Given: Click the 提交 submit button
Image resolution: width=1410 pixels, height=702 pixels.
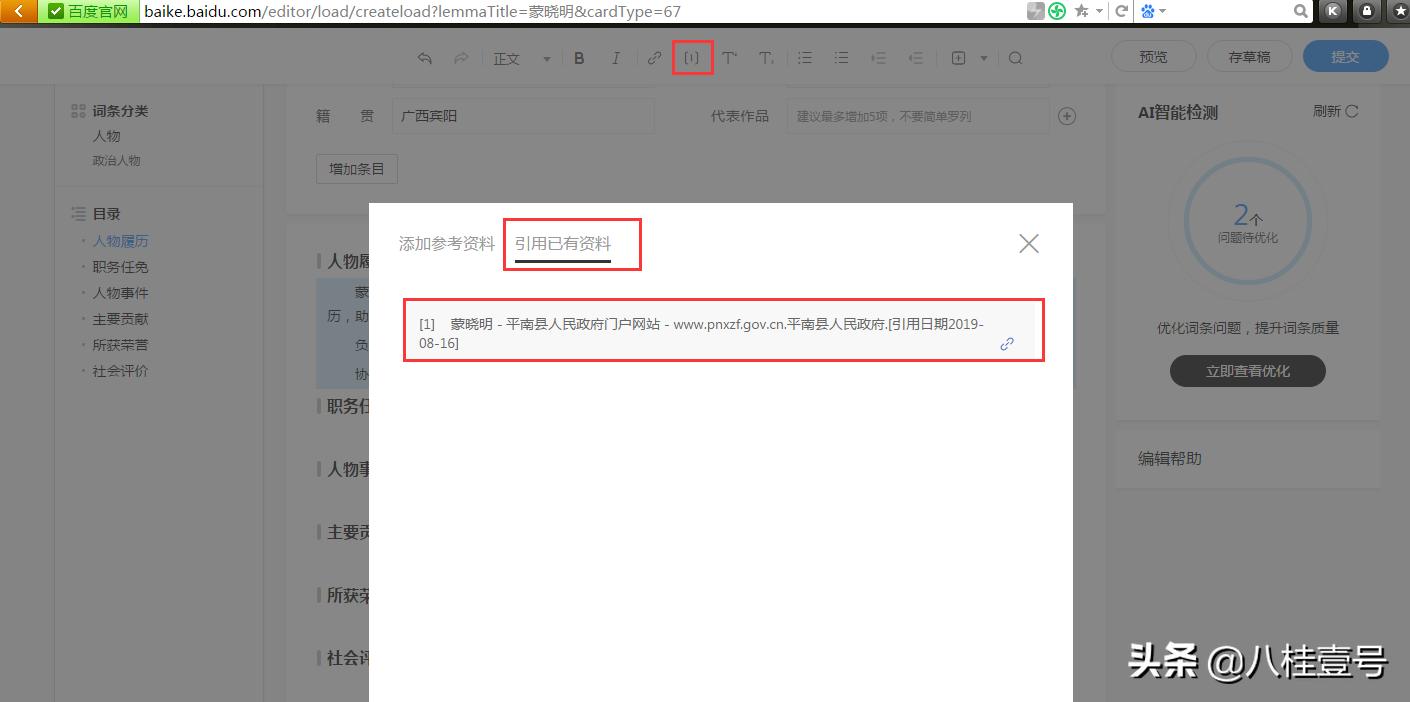Looking at the screenshot, I should [1345, 56].
